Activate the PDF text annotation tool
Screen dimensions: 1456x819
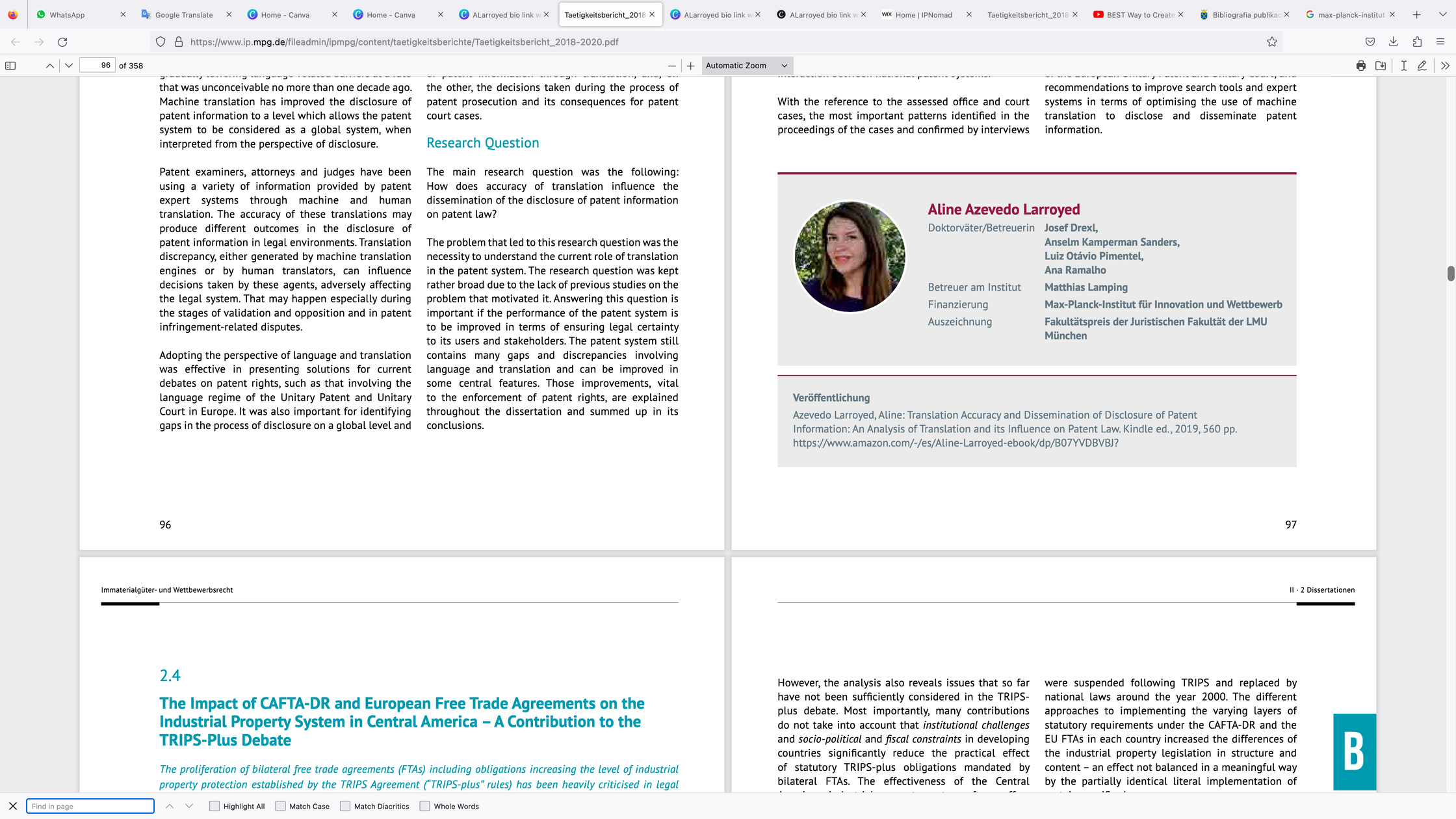click(x=1404, y=66)
